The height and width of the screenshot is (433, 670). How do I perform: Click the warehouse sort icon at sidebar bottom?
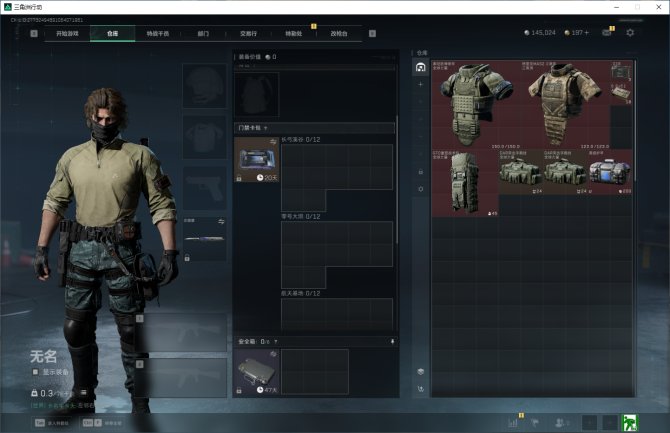[420, 389]
